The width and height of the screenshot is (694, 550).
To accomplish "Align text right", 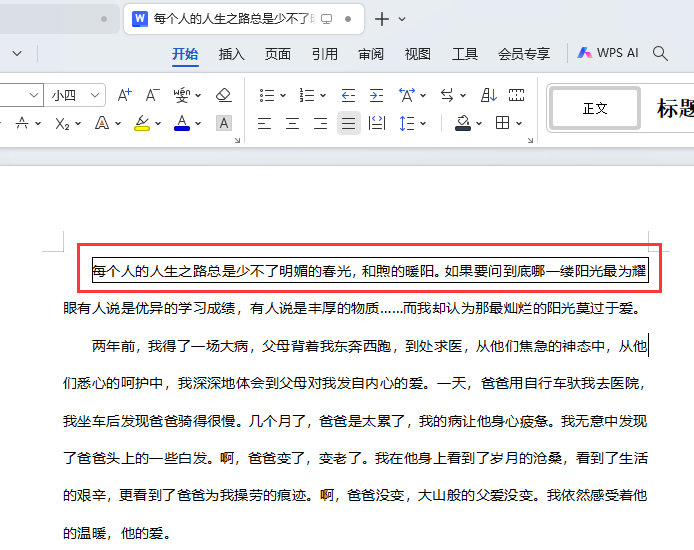I will (320, 123).
